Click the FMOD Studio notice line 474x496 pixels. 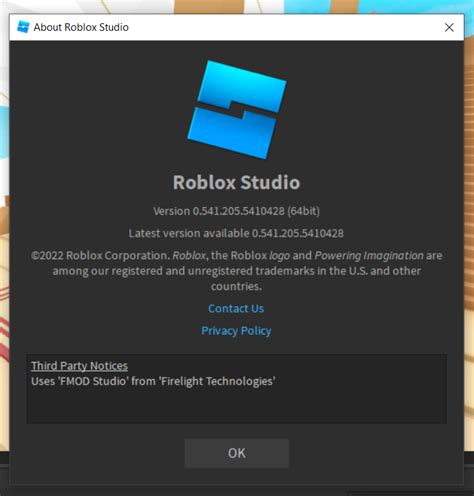(x=153, y=381)
